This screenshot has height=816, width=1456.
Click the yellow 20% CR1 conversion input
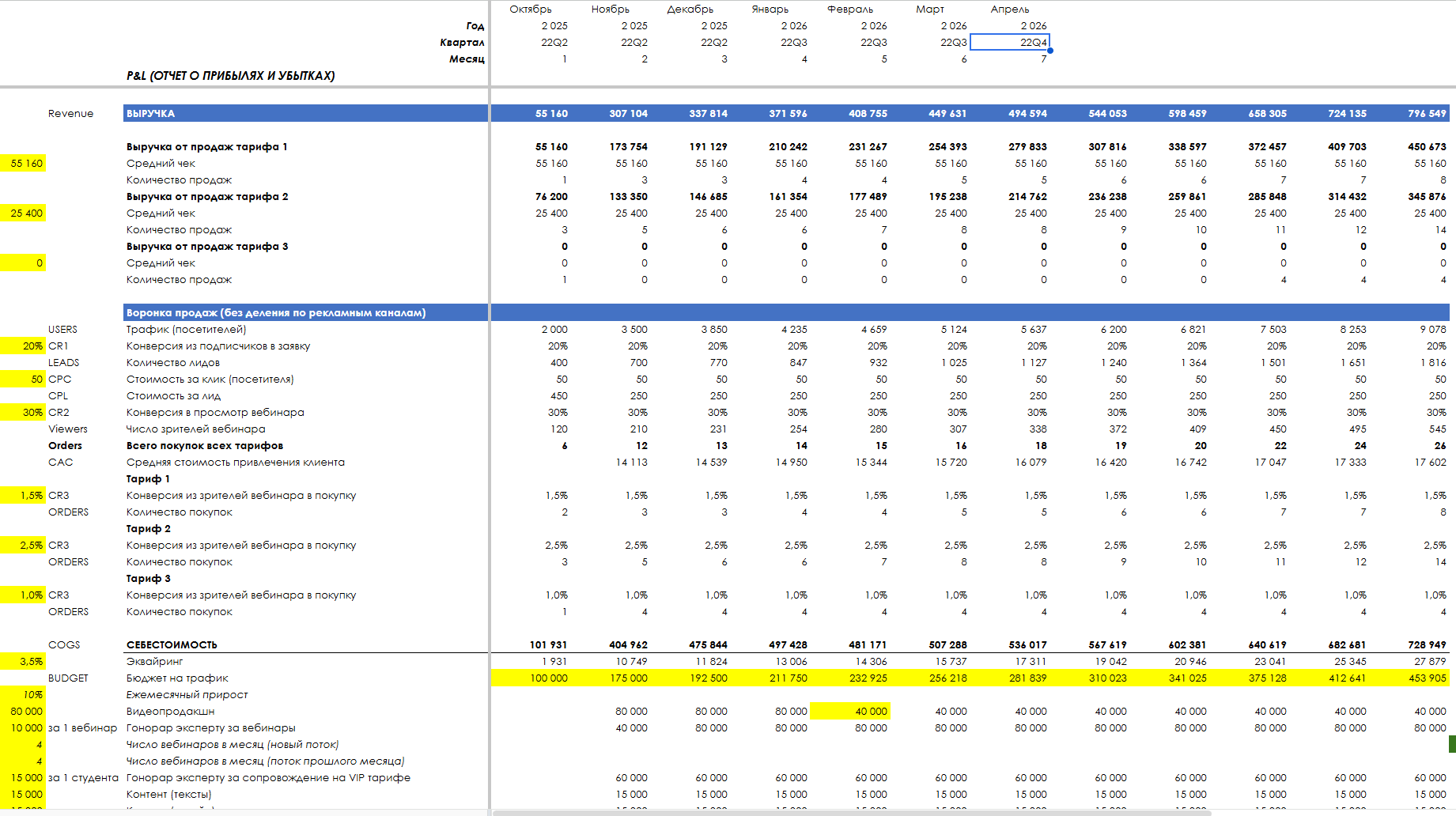click(23, 346)
